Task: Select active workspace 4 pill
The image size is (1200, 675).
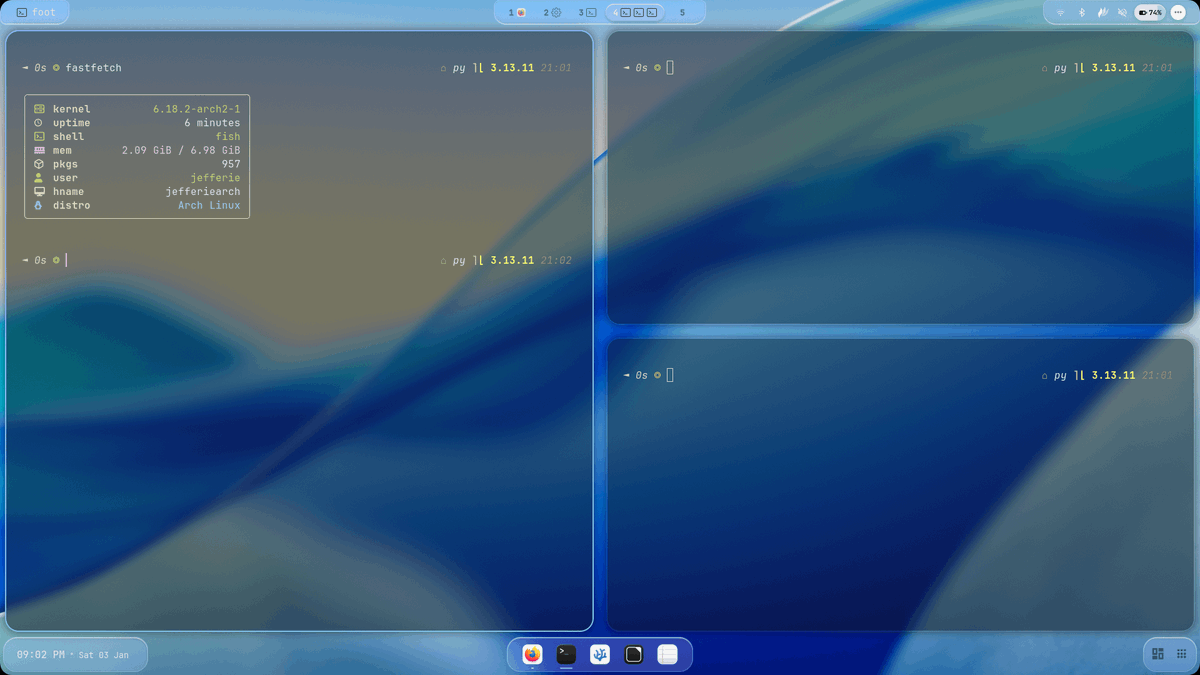Action: [636, 13]
